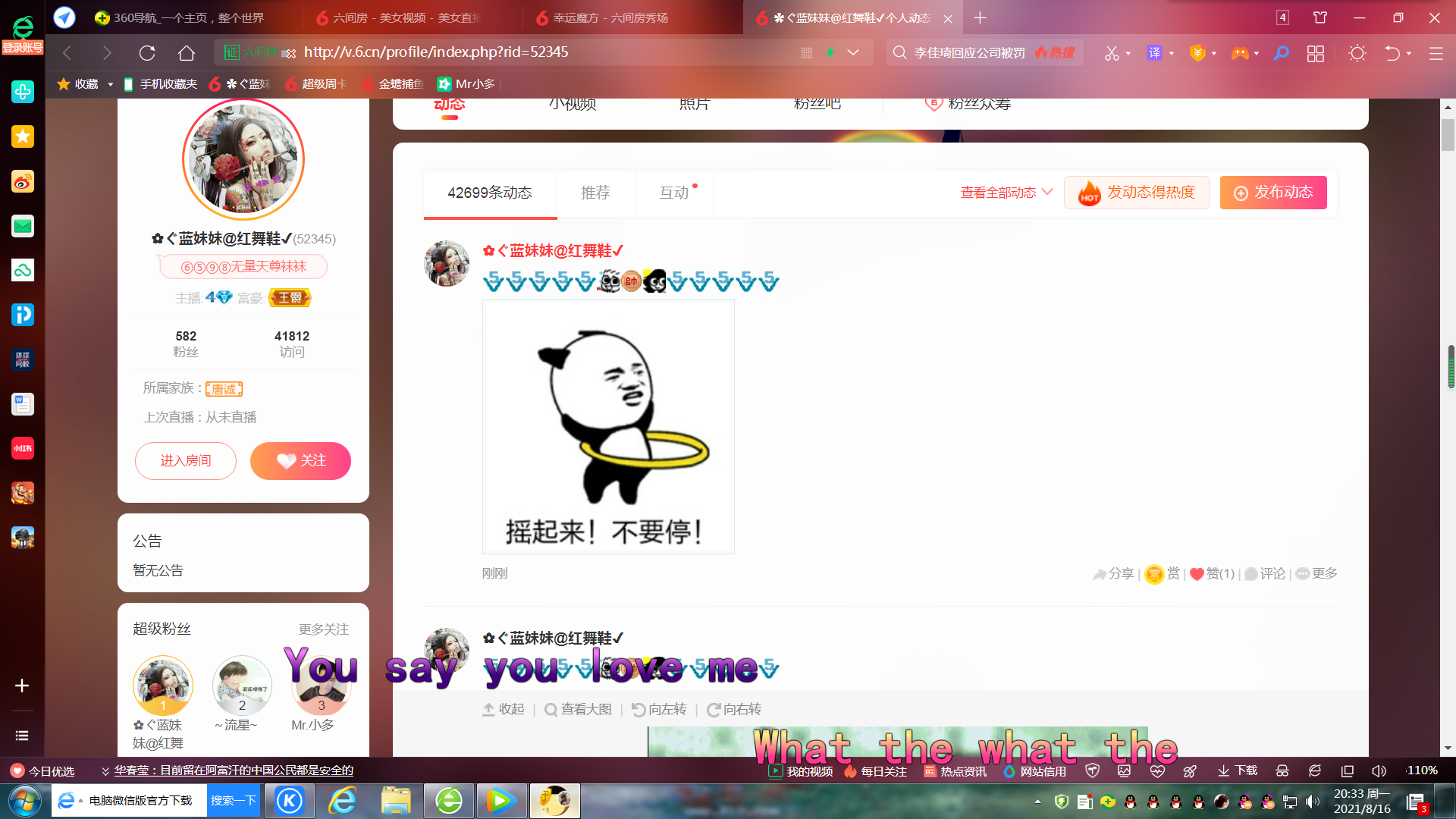Click the 发布动态 button
Viewport: 1456px width, 819px height.
click(x=1273, y=193)
